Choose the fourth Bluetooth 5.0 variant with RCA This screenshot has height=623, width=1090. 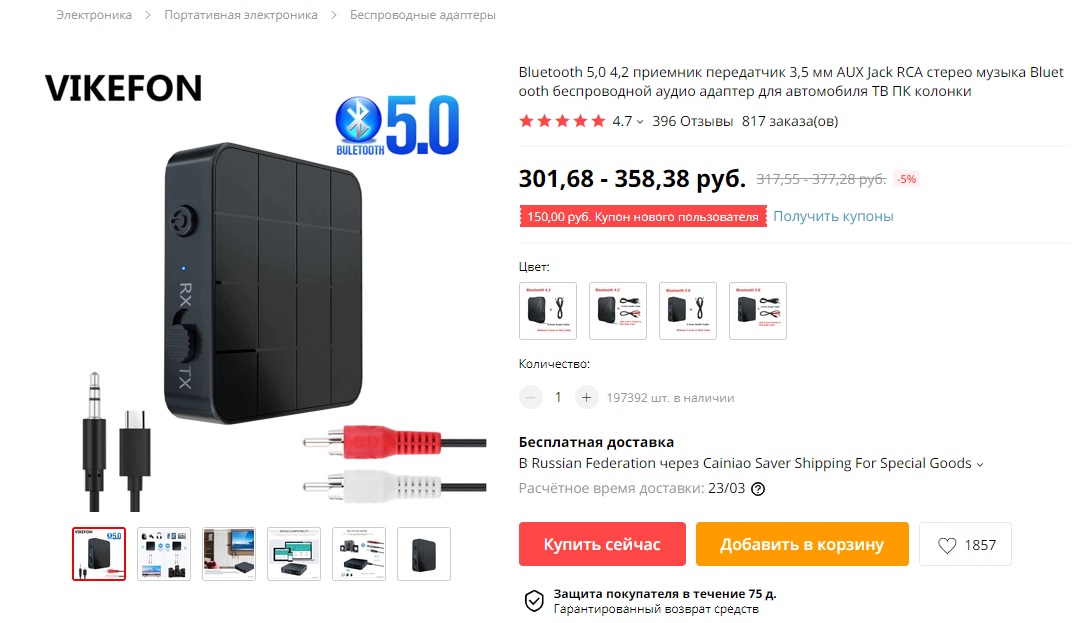[x=758, y=311]
